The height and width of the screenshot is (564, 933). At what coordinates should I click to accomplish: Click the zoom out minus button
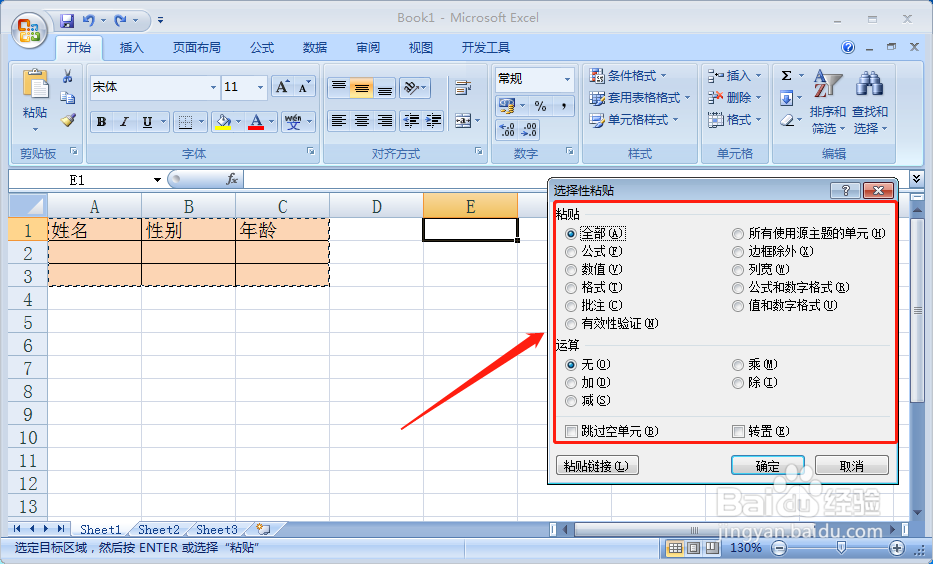point(779,548)
